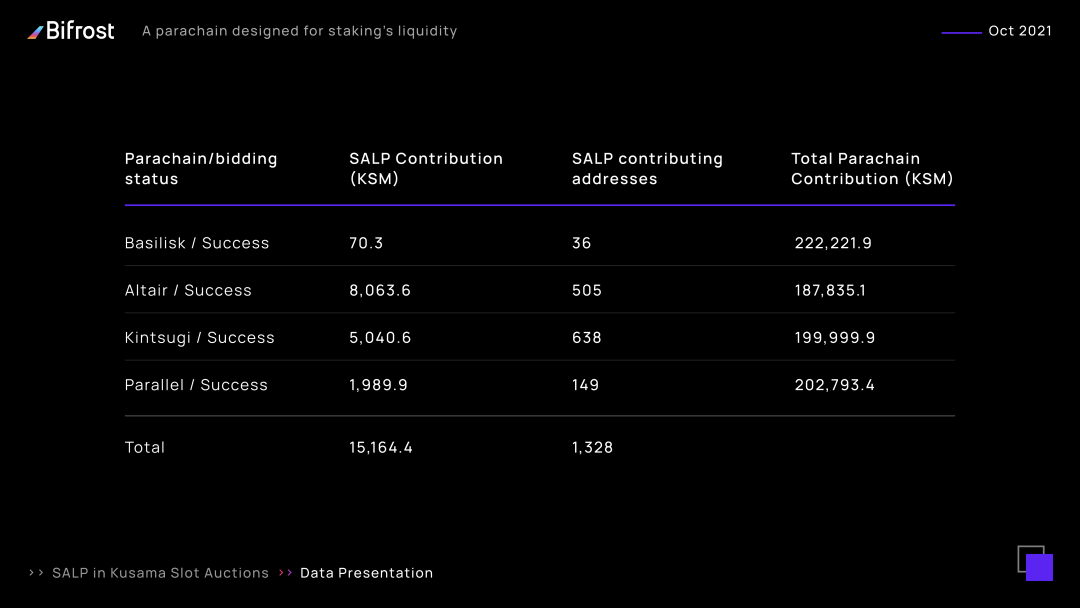Click the 222,221.9 Basilisk total value
This screenshot has height=608, width=1080.
[x=833, y=243]
